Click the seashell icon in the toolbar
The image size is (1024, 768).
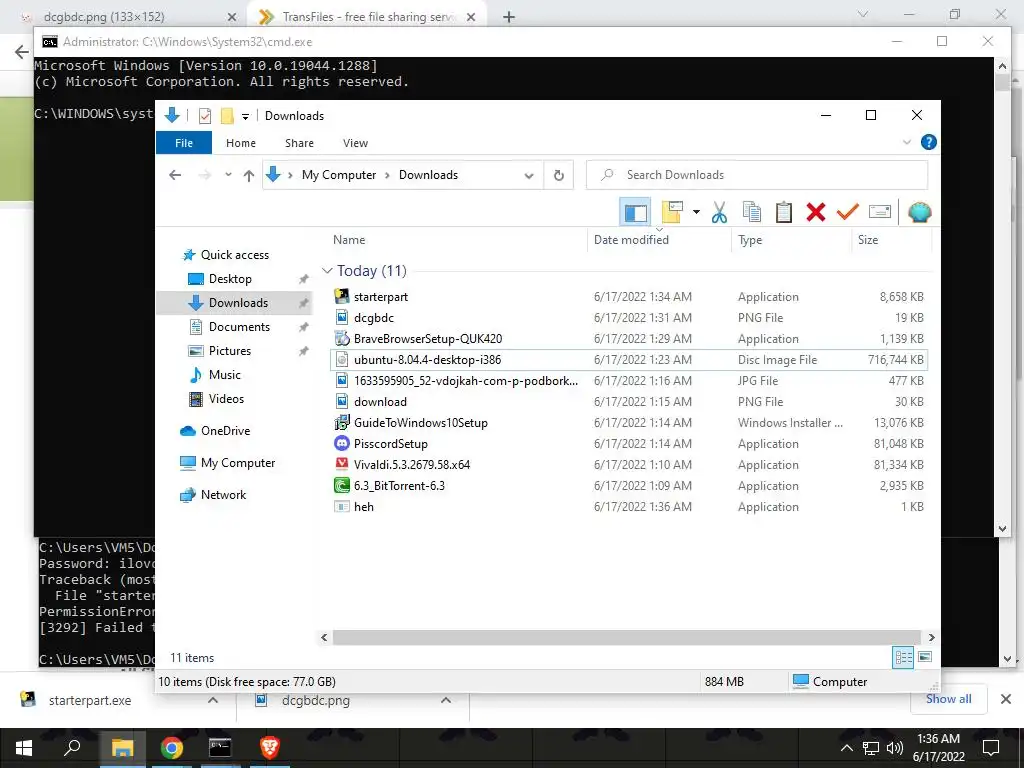coord(920,212)
